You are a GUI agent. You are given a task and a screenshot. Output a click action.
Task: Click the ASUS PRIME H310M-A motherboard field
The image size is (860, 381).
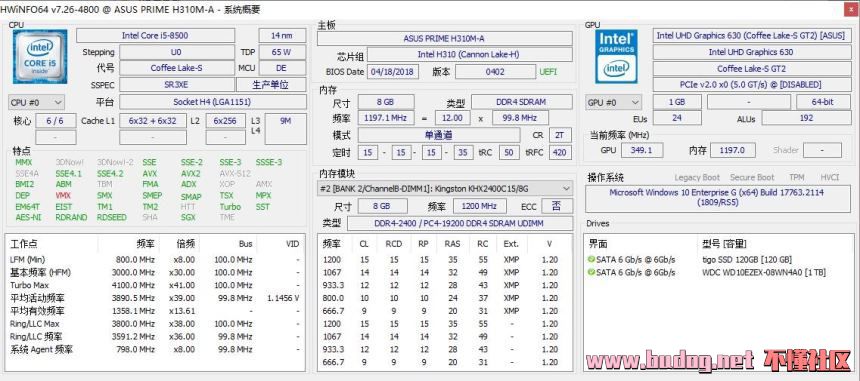[445, 38]
